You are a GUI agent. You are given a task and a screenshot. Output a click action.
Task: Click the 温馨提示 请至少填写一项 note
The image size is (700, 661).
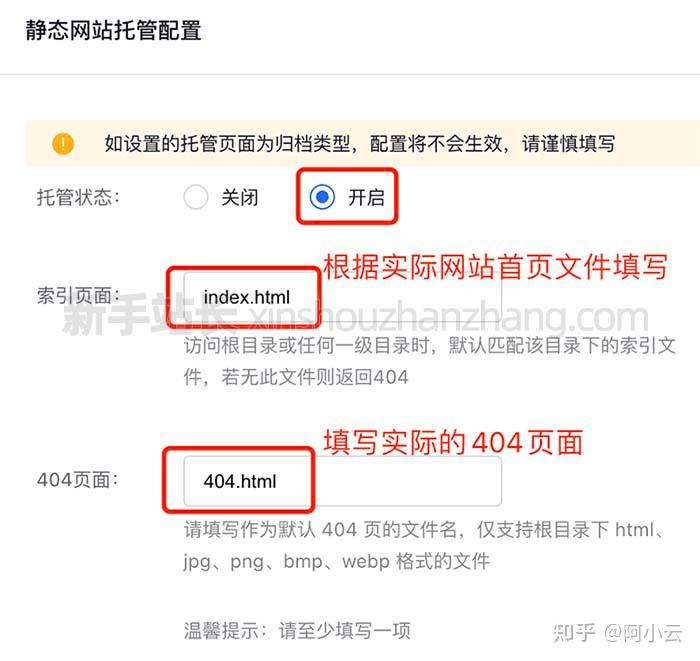297,631
